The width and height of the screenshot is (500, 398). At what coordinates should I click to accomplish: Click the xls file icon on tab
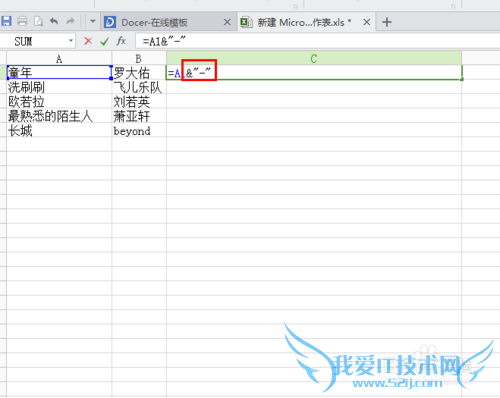tap(246, 22)
